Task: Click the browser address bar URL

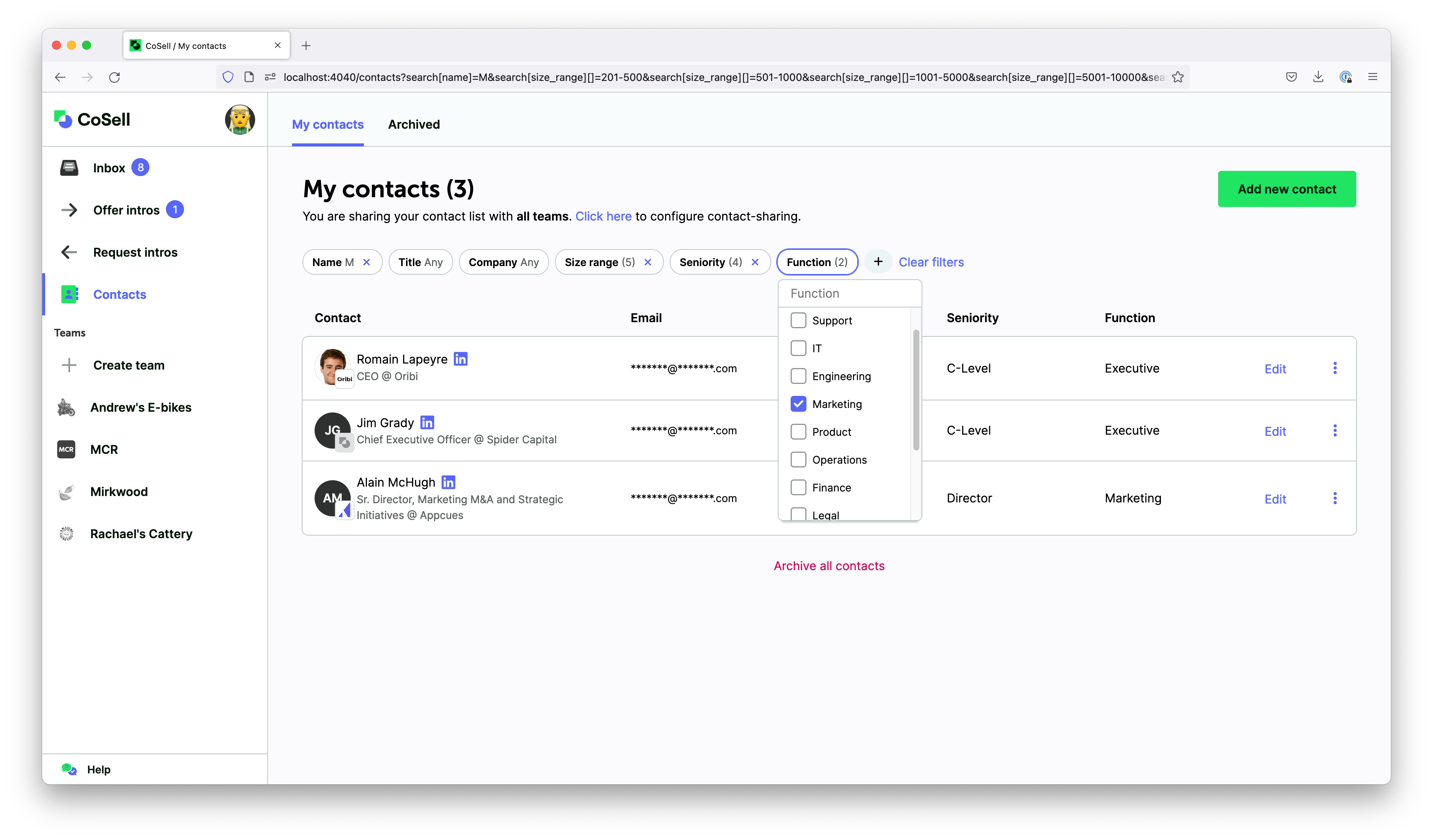Action: coord(723,78)
